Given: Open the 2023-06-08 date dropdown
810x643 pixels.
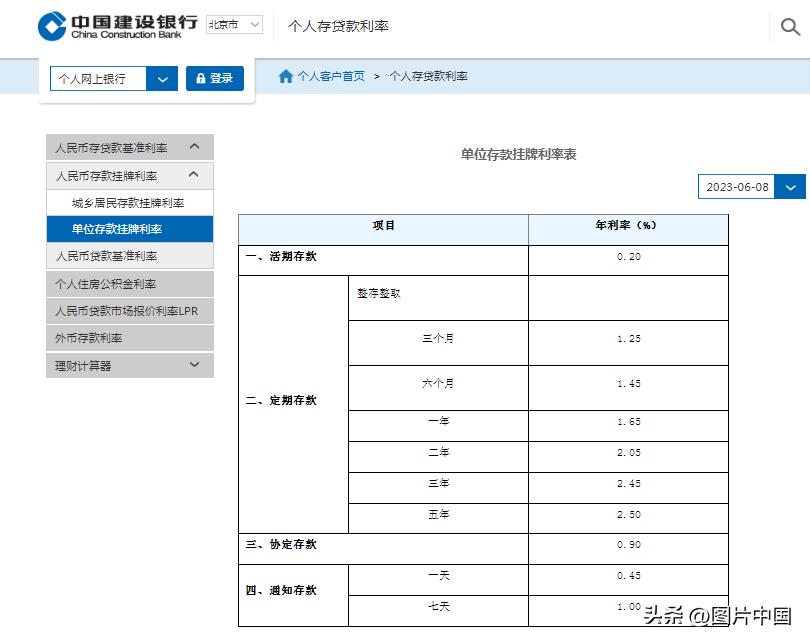Looking at the screenshot, I should coord(789,186).
